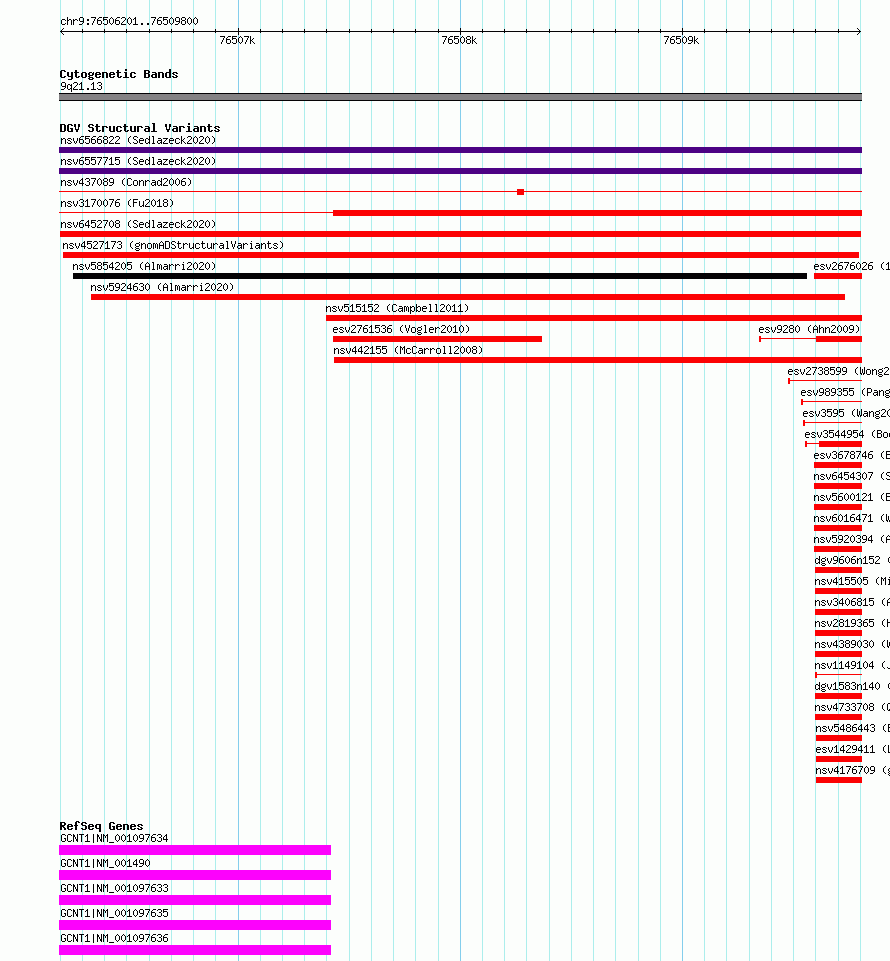This screenshot has height=961, width=890.
Task: Click the small red square on nsv437089 line
Action: (x=520, y=192)
